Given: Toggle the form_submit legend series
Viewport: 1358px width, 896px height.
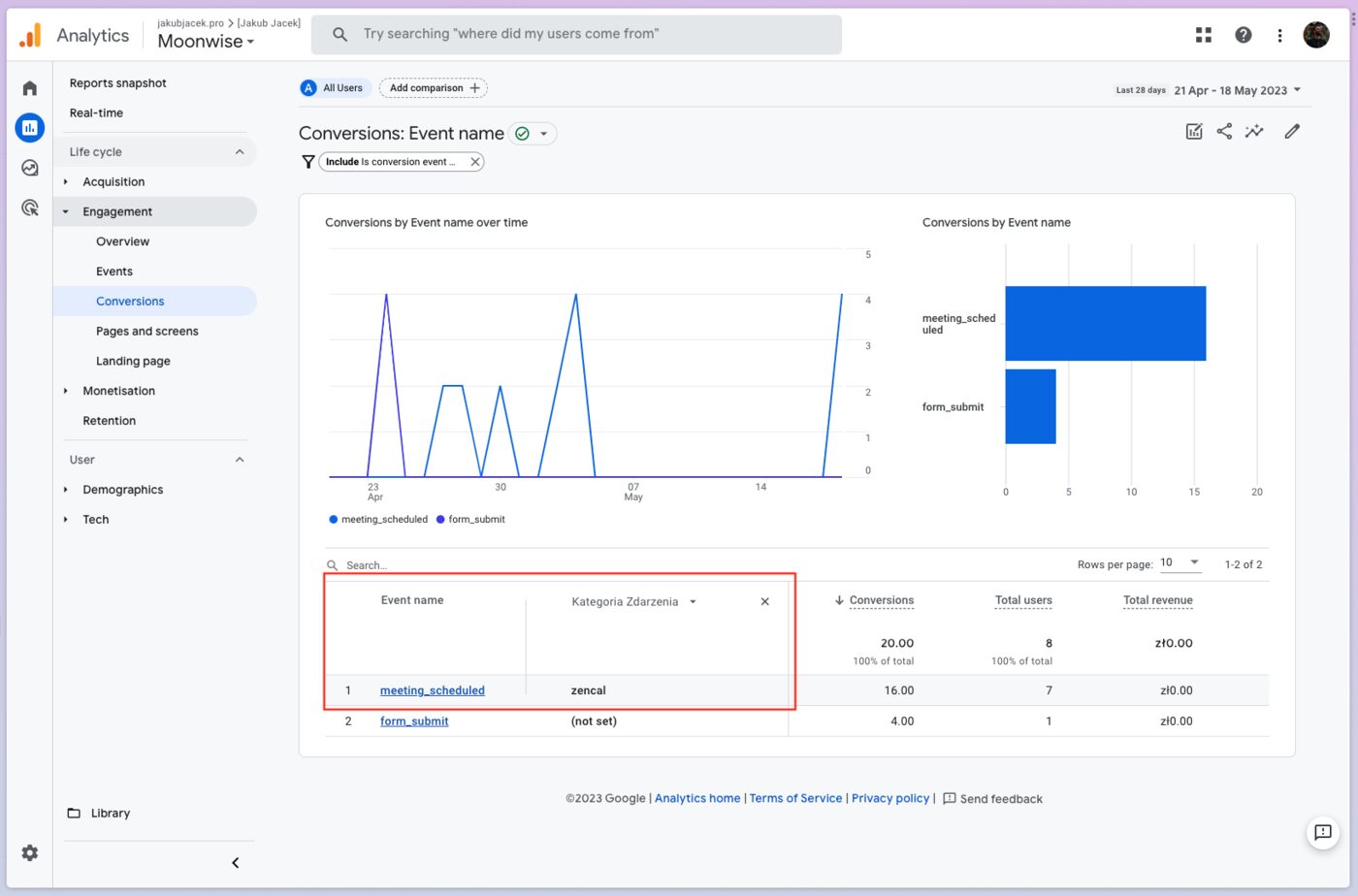Looking at the screenshot, I should pos(470,520).
